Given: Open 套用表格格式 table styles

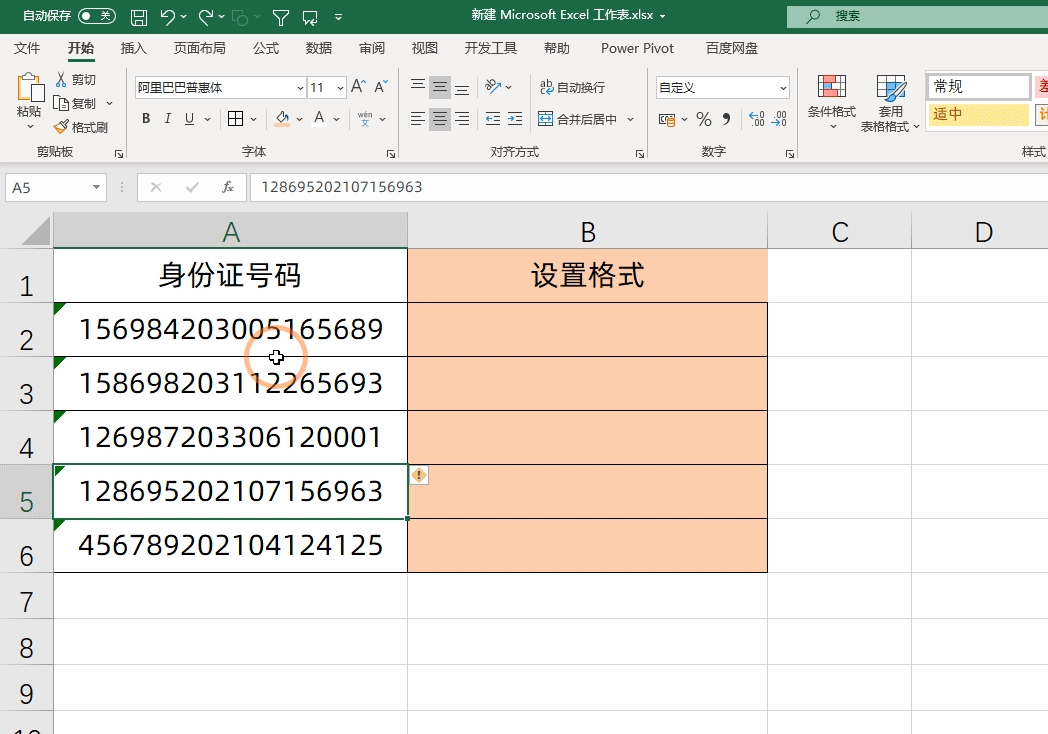Looking at the screenshot, I should click(x=890, y=103).
